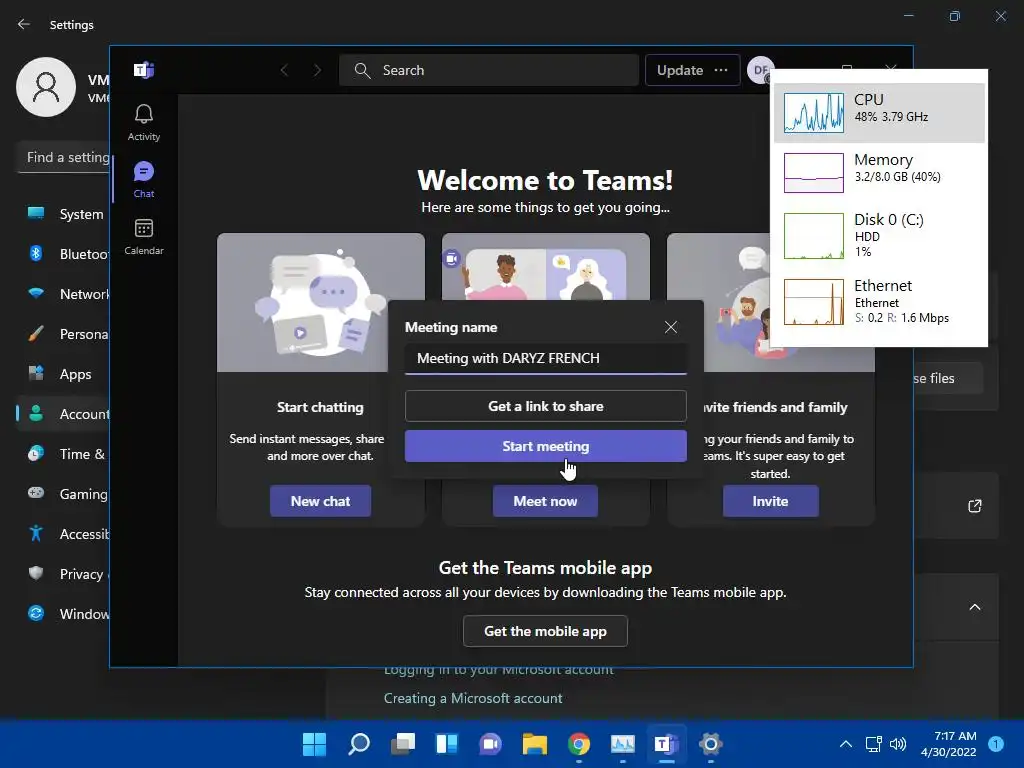Open Gaming in Settings sidebar
Screen dimensions: 1024x768
pyautogui.click(x=65, y=494)
